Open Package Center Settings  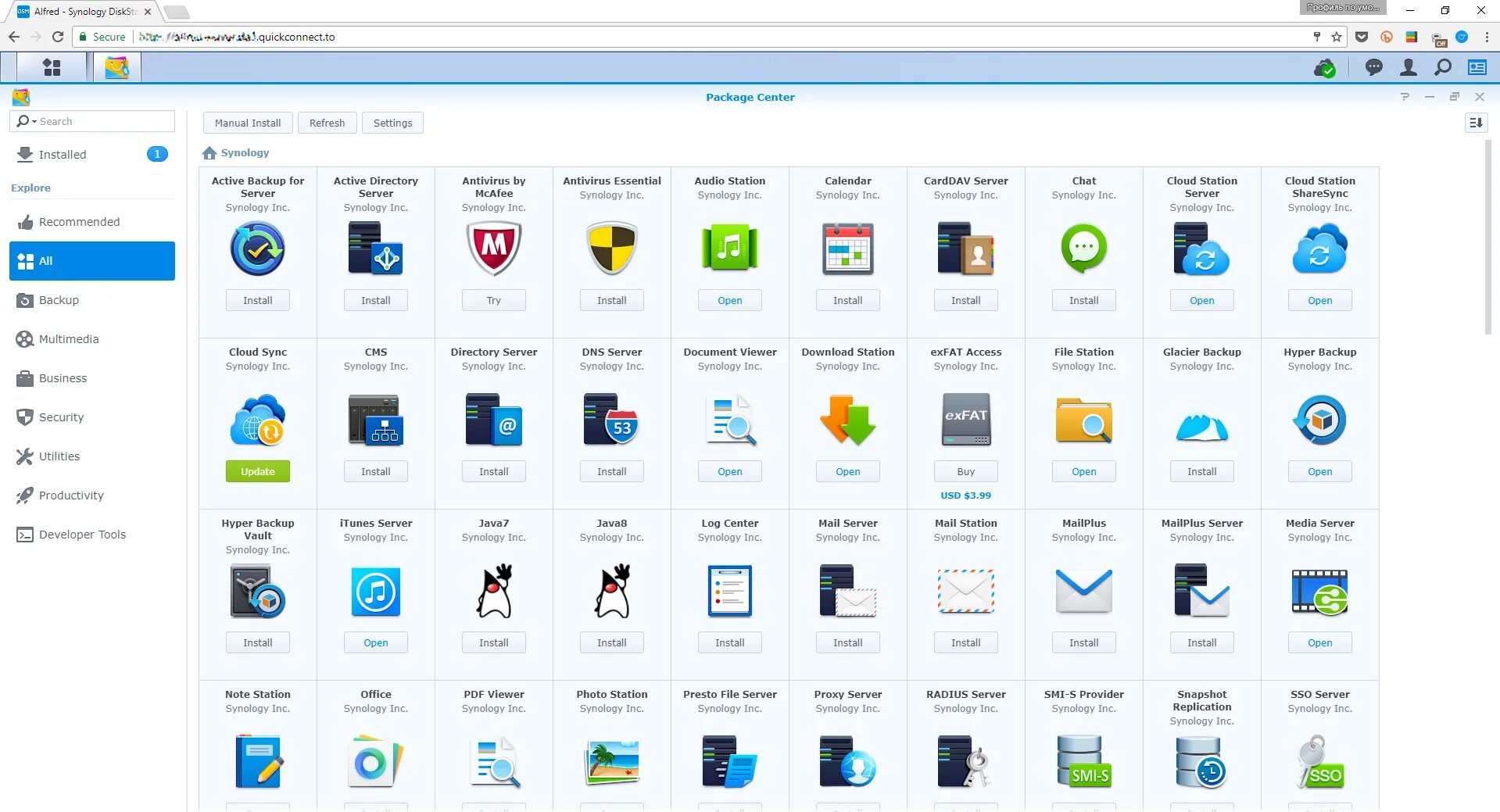[x=392, y=123]
